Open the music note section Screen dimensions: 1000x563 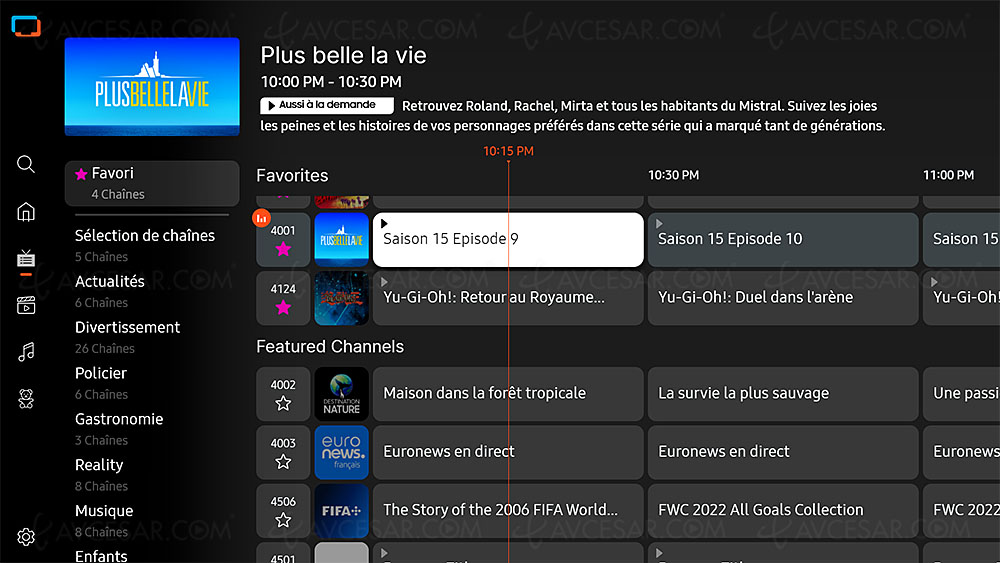click(26, 352)
